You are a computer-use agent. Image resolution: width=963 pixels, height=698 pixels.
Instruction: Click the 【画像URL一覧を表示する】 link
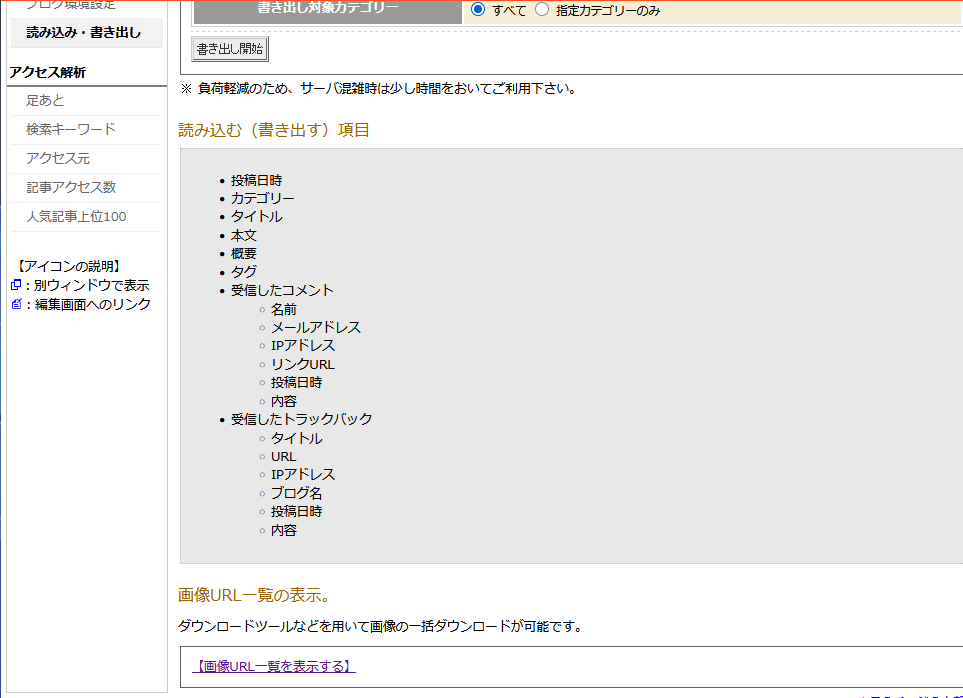(274, 666)
